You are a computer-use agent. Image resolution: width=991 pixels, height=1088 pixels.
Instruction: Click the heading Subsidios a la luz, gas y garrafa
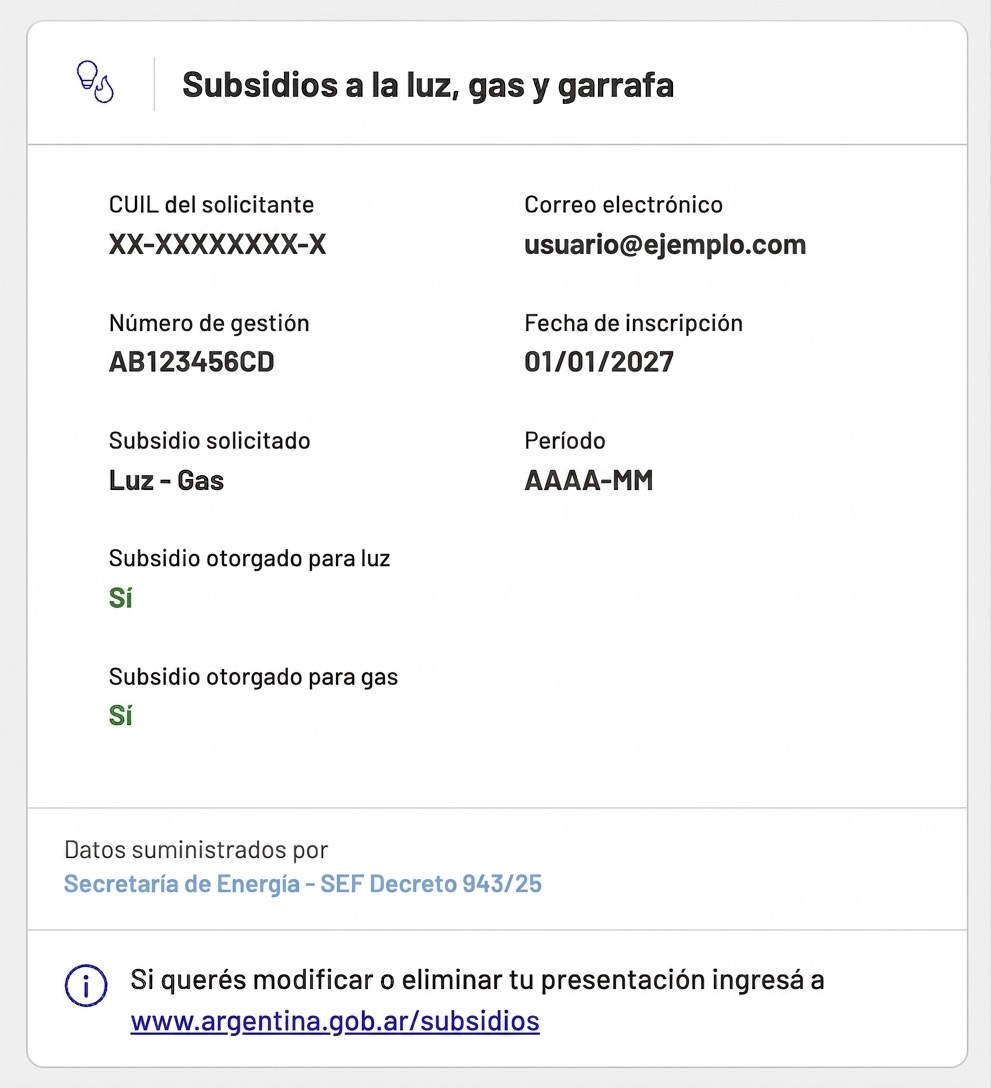click(x=427, y=85)
